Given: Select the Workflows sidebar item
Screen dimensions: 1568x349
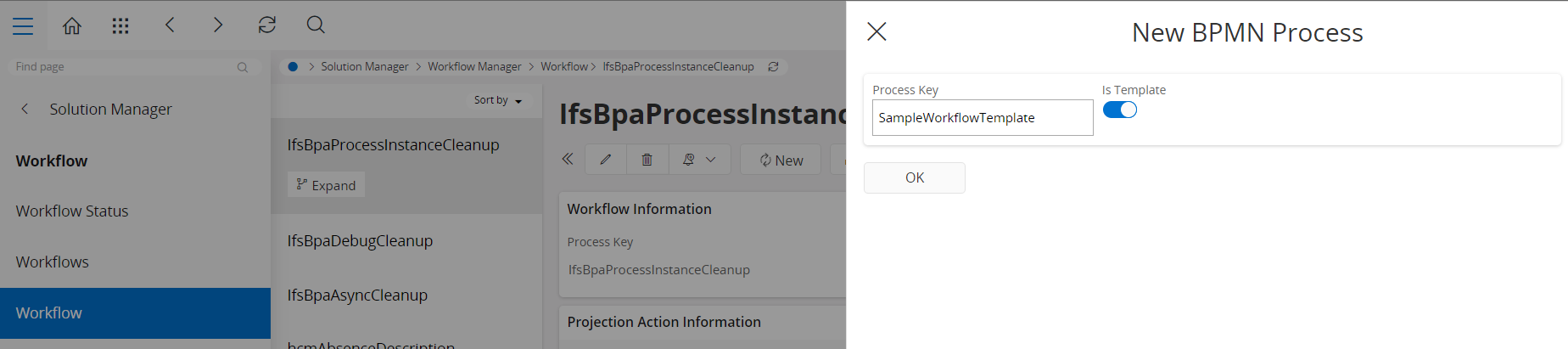Looking at the screenshot, I should point(53,262).
